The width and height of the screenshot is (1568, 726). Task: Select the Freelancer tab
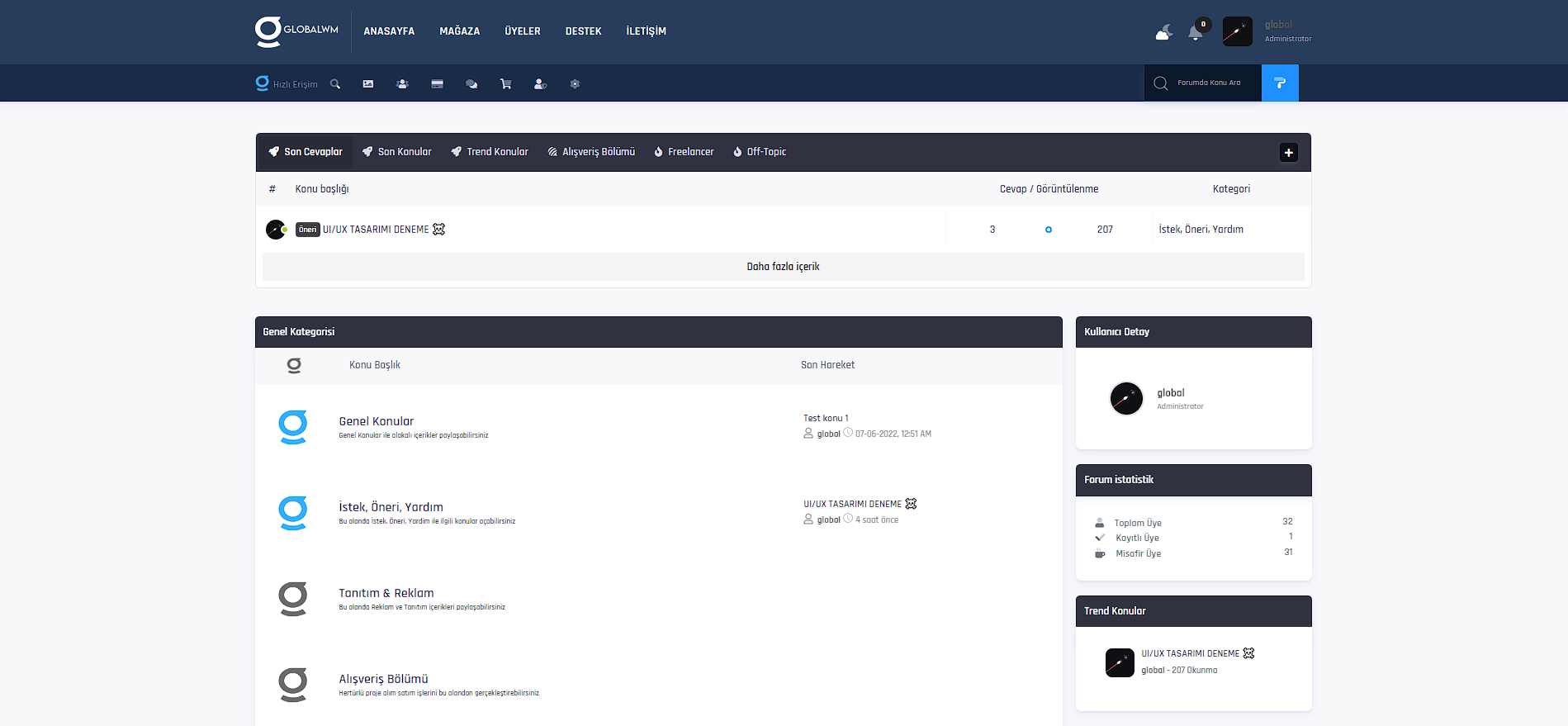click(684, 152)
